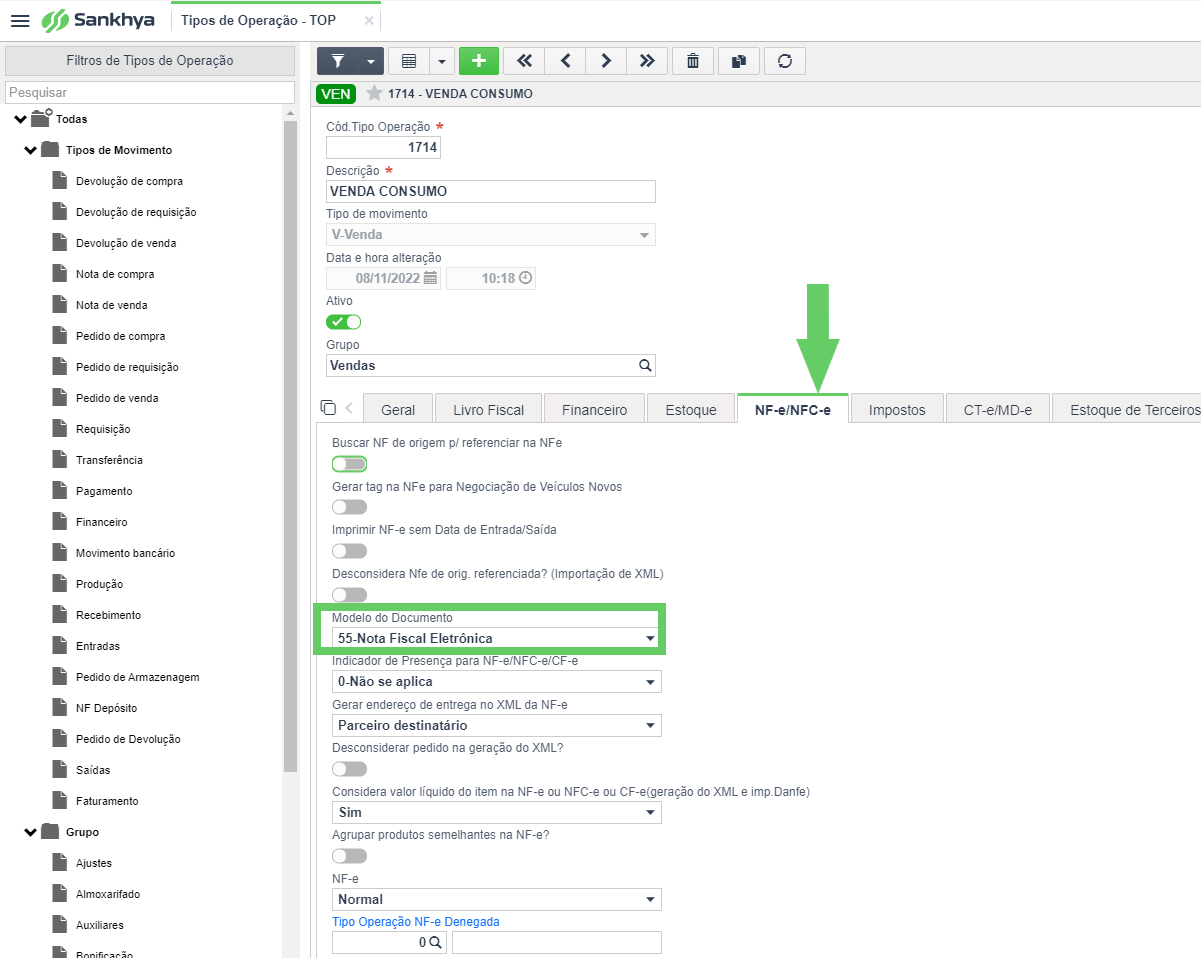Toggle Buscar NF de origem p/ referenciar
This screenshot has width=1201, height=958.
pos(350,464)
